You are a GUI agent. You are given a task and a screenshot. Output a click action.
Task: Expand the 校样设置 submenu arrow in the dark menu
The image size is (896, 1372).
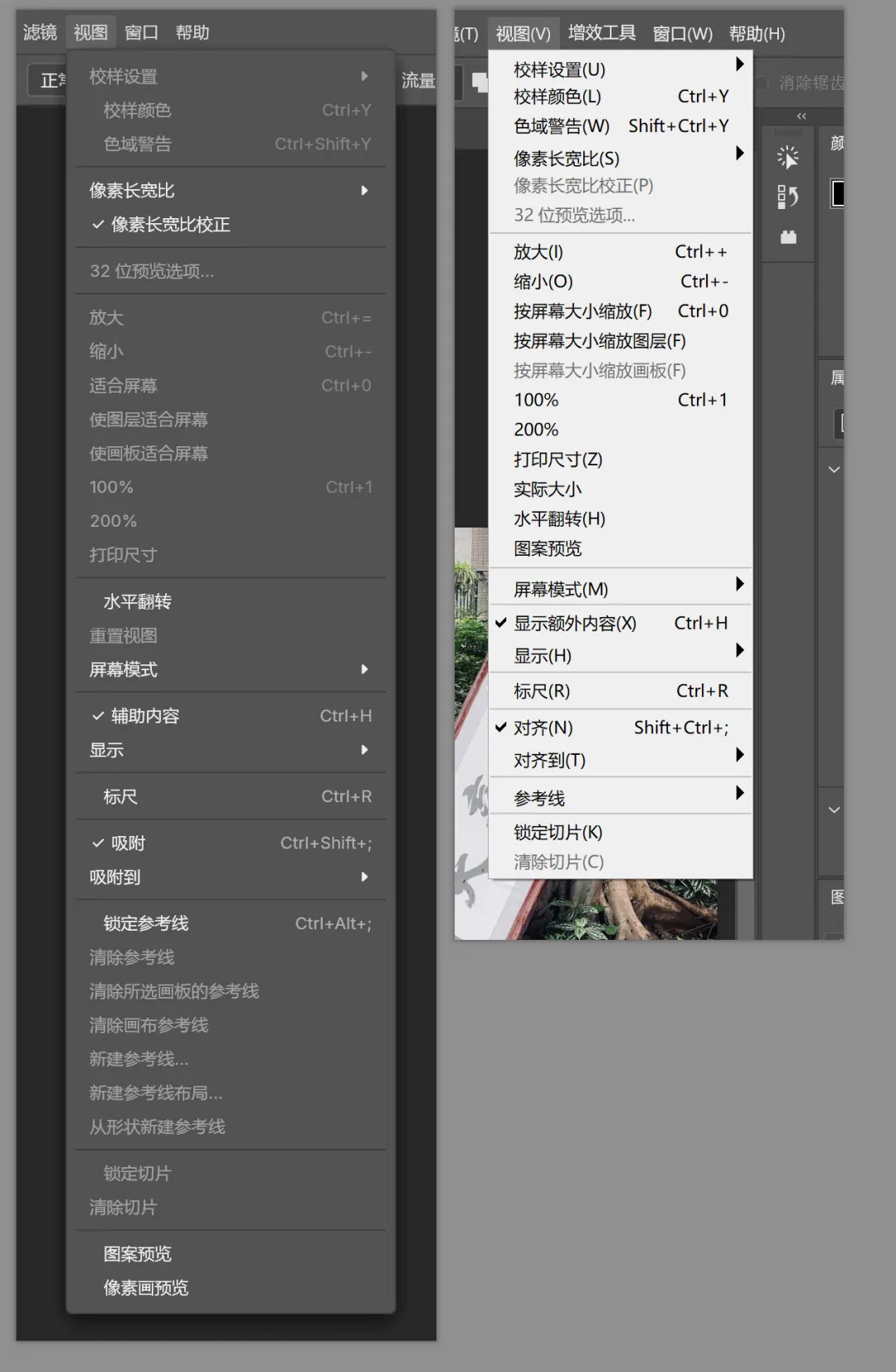tap(364, 76)
